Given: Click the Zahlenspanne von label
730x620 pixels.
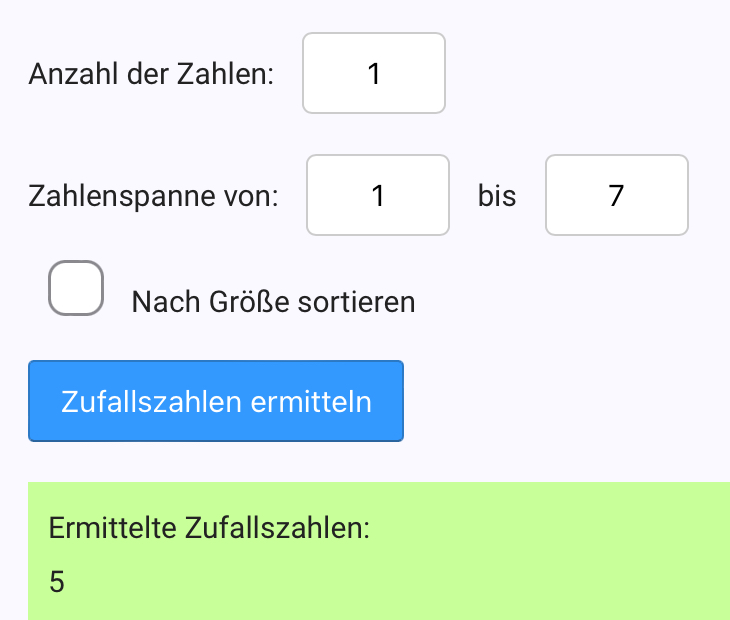Looking at the screenshot, I should pos(154,196).
